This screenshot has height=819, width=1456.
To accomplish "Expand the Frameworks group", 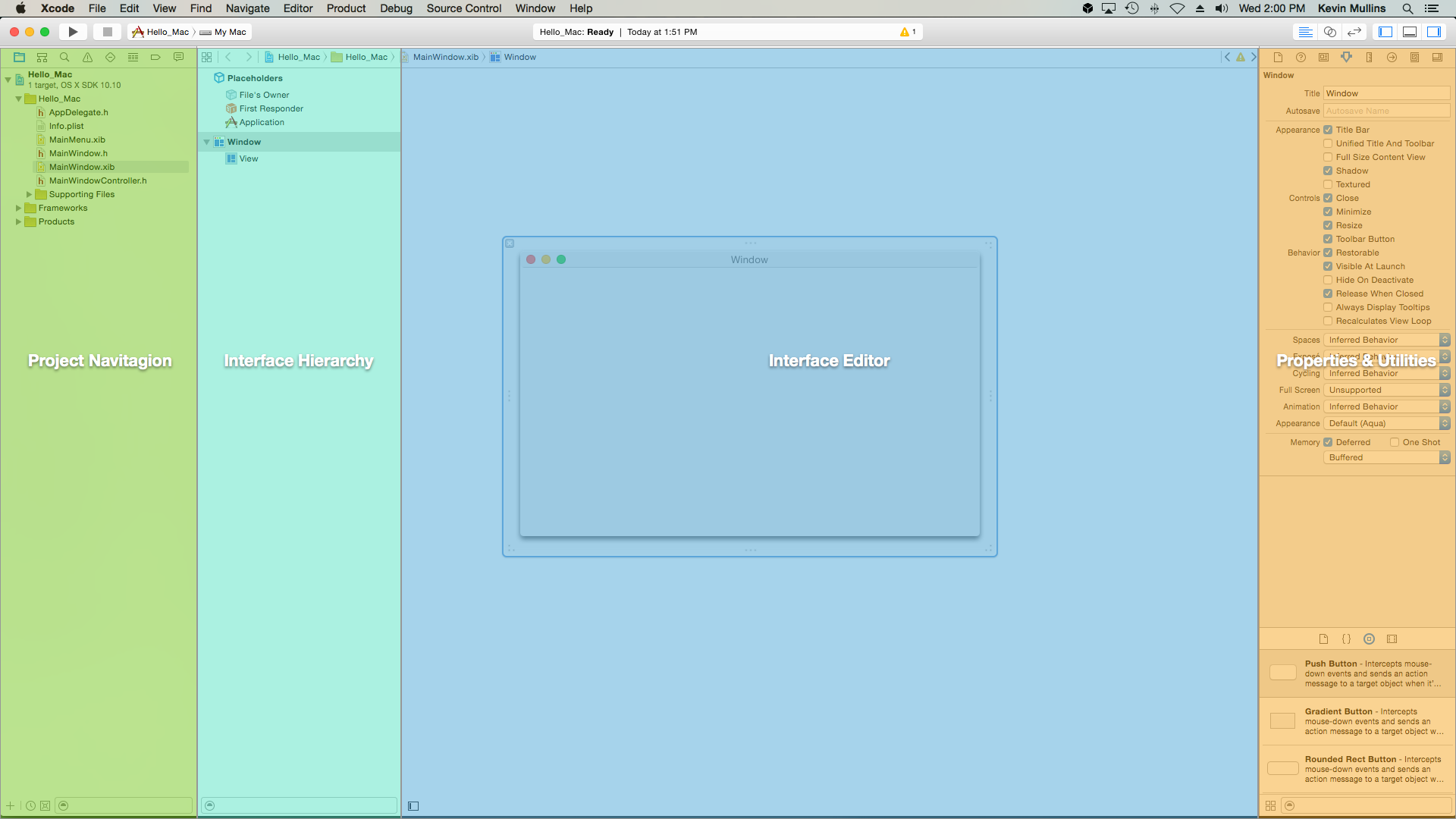I will pyautogui.click(x=17, y=208).
